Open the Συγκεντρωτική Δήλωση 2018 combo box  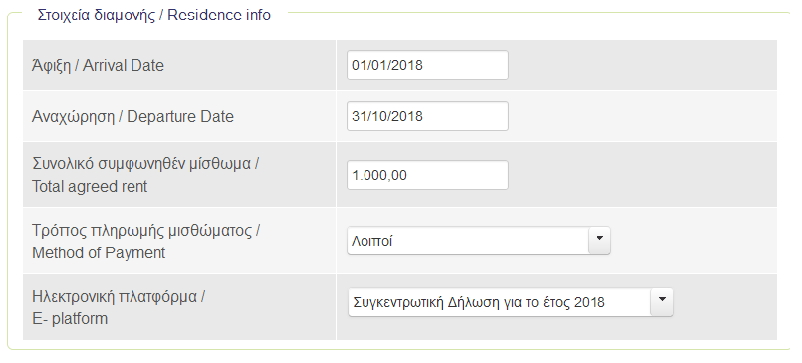(510, 302)
